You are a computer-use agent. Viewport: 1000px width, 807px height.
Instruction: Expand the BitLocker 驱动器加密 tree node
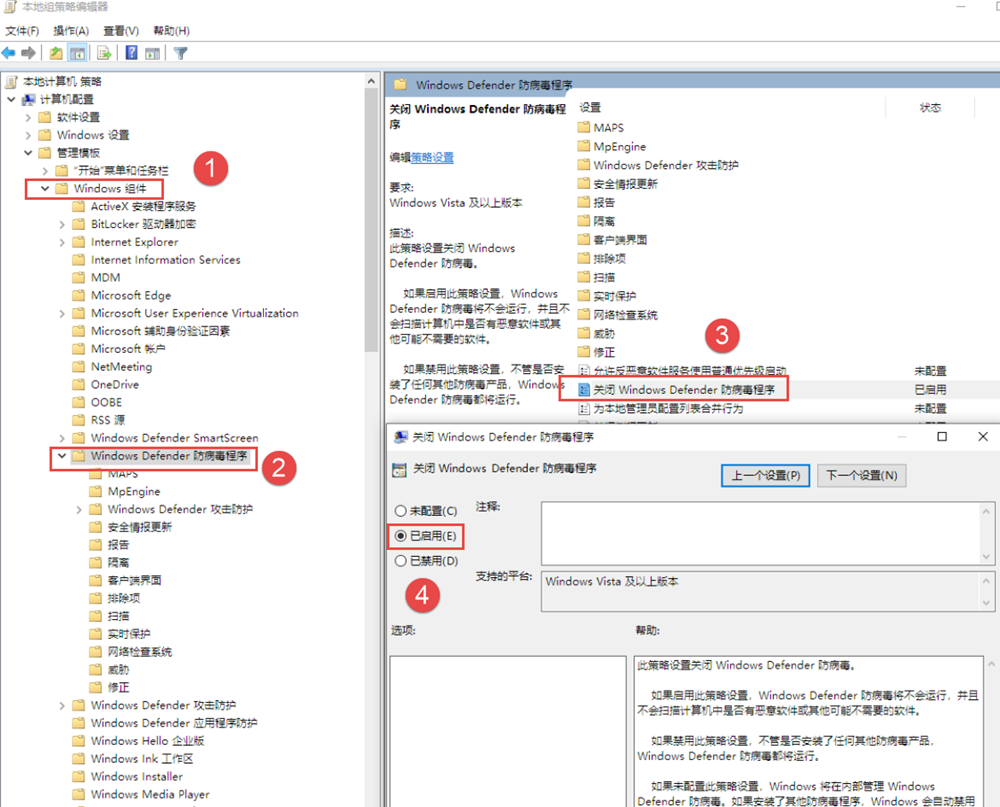[62, 224]
